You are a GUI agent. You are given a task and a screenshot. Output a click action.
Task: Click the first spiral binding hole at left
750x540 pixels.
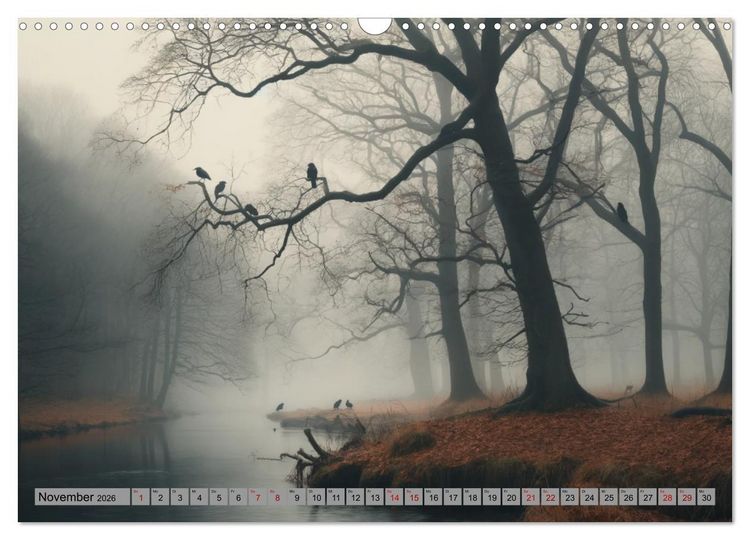point(23,26)
